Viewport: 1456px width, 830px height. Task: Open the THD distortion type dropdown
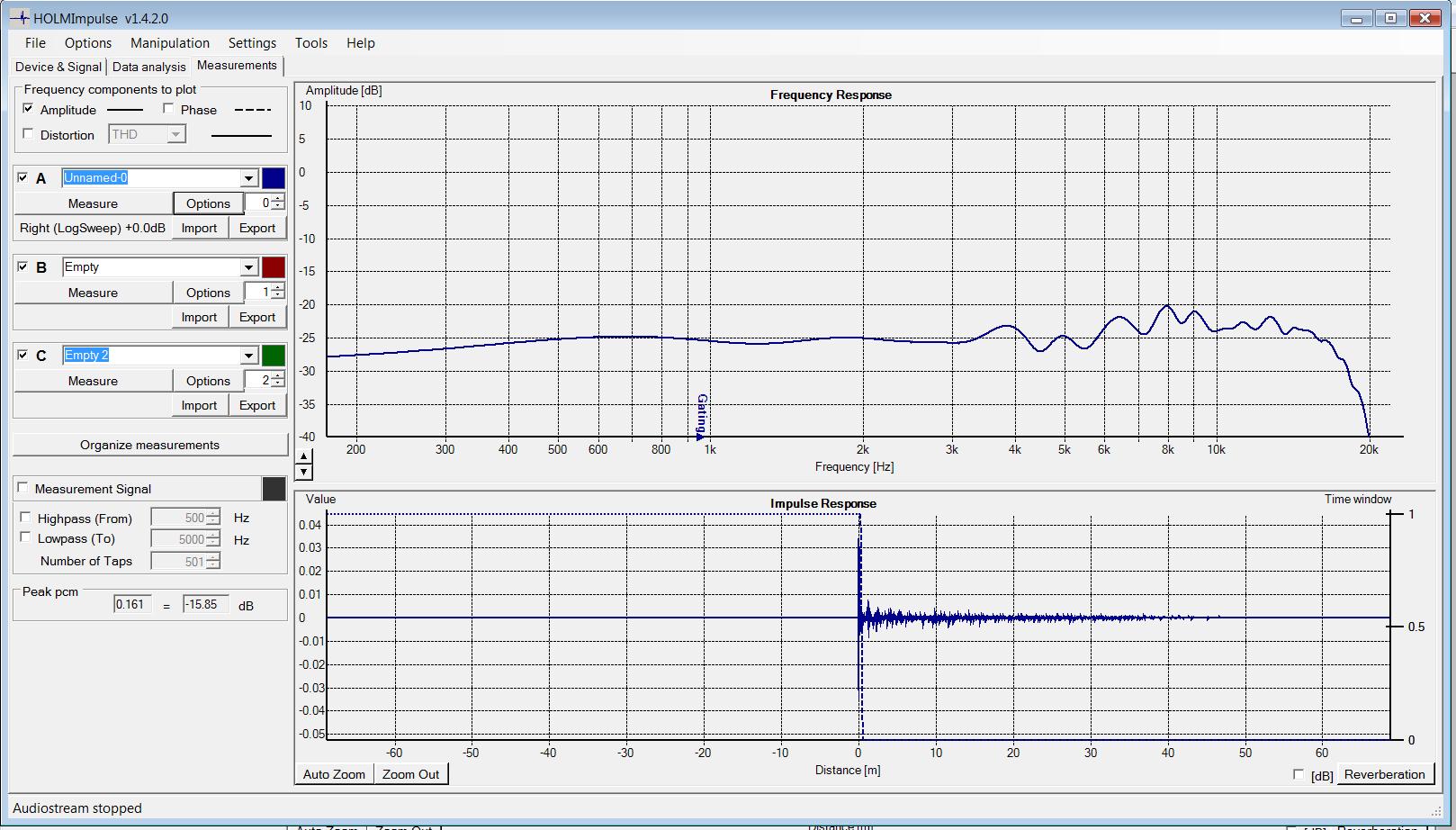click(176, 134)
